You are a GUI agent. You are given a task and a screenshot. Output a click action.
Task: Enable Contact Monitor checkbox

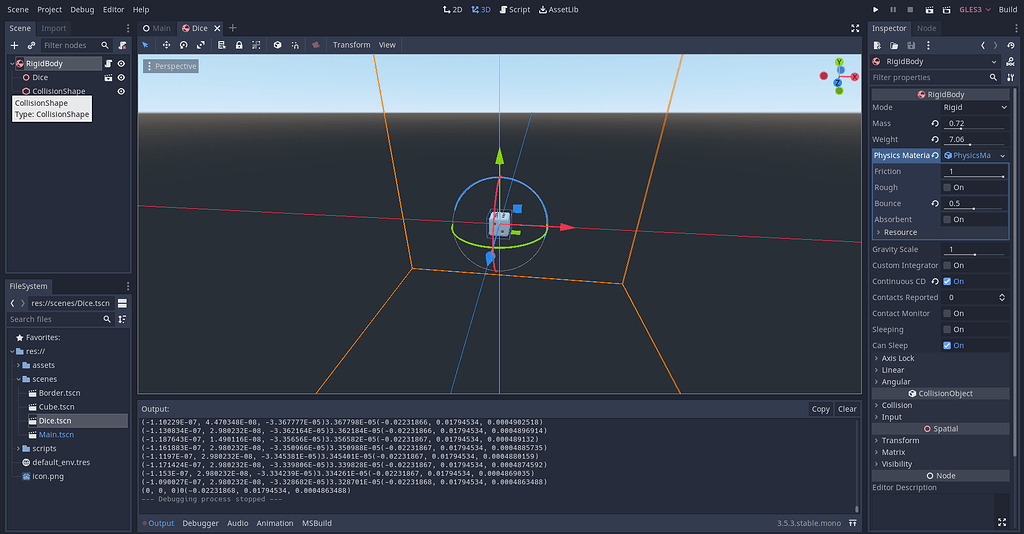pyautogui.click(x=947, y=313)
